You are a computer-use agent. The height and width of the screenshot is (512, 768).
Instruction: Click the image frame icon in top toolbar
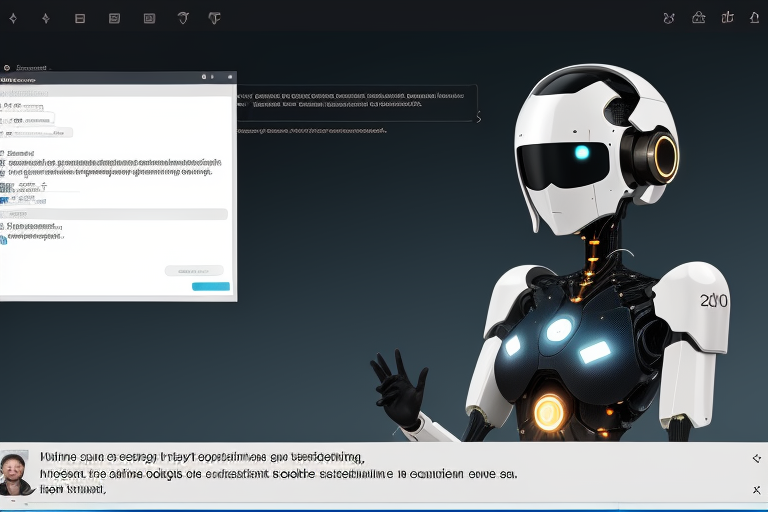[149, 18]
